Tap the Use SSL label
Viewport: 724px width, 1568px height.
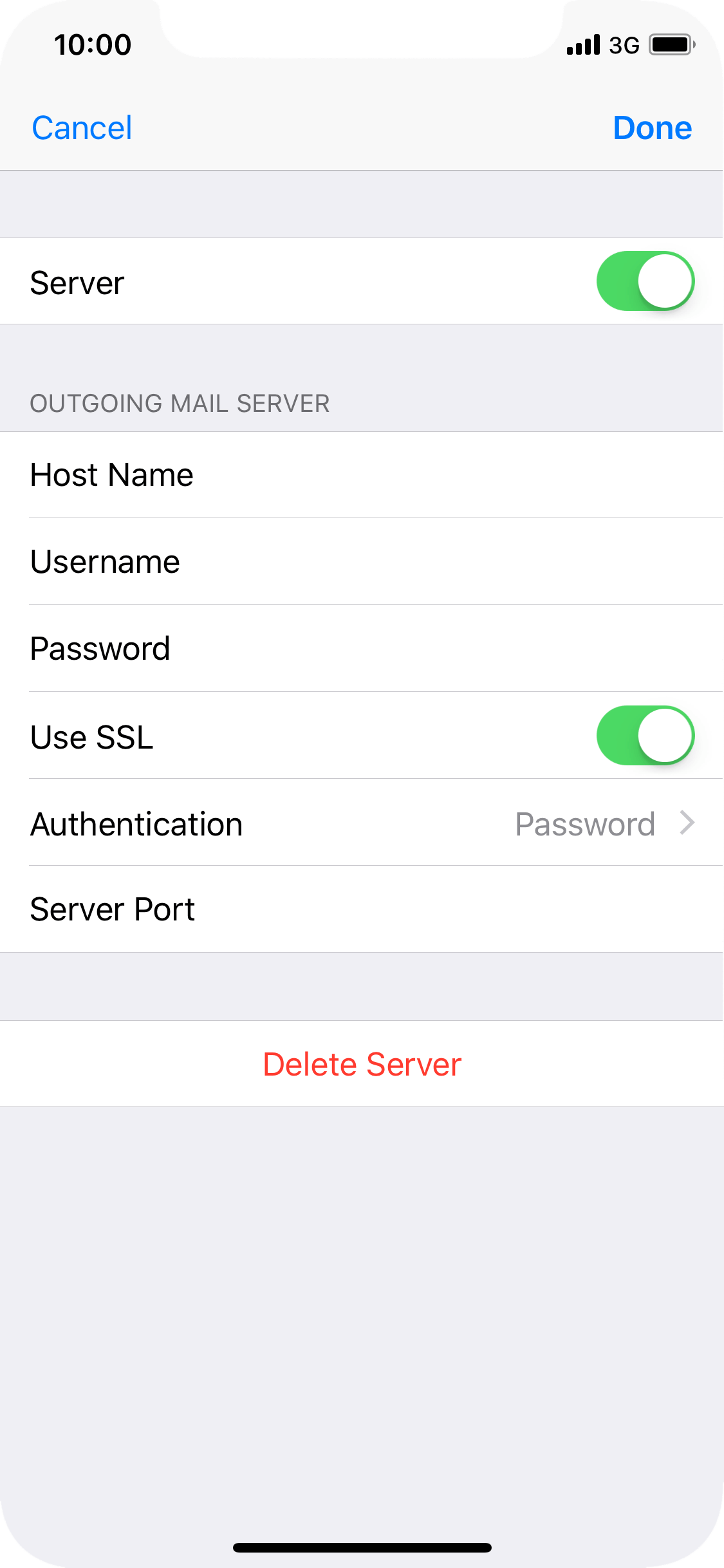click(x=92, y=737)
